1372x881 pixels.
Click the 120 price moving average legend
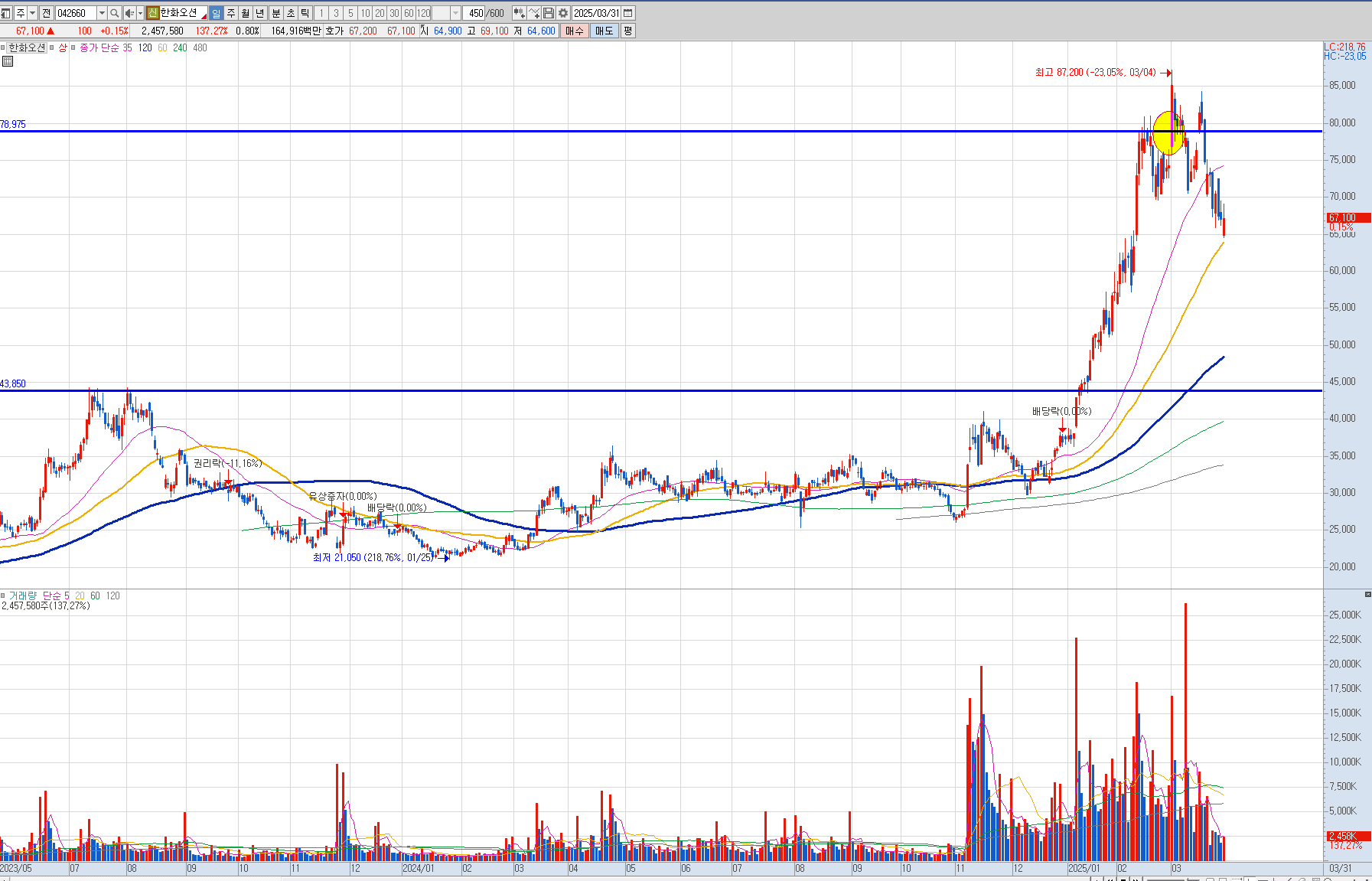coord(145,47)
